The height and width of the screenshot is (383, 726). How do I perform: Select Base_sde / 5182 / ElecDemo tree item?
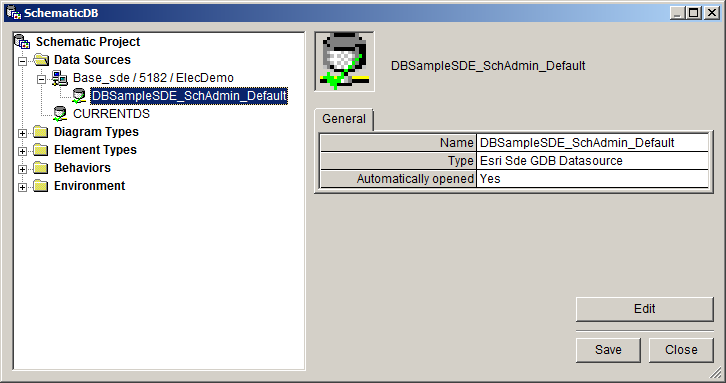click(x=153, y=78)
